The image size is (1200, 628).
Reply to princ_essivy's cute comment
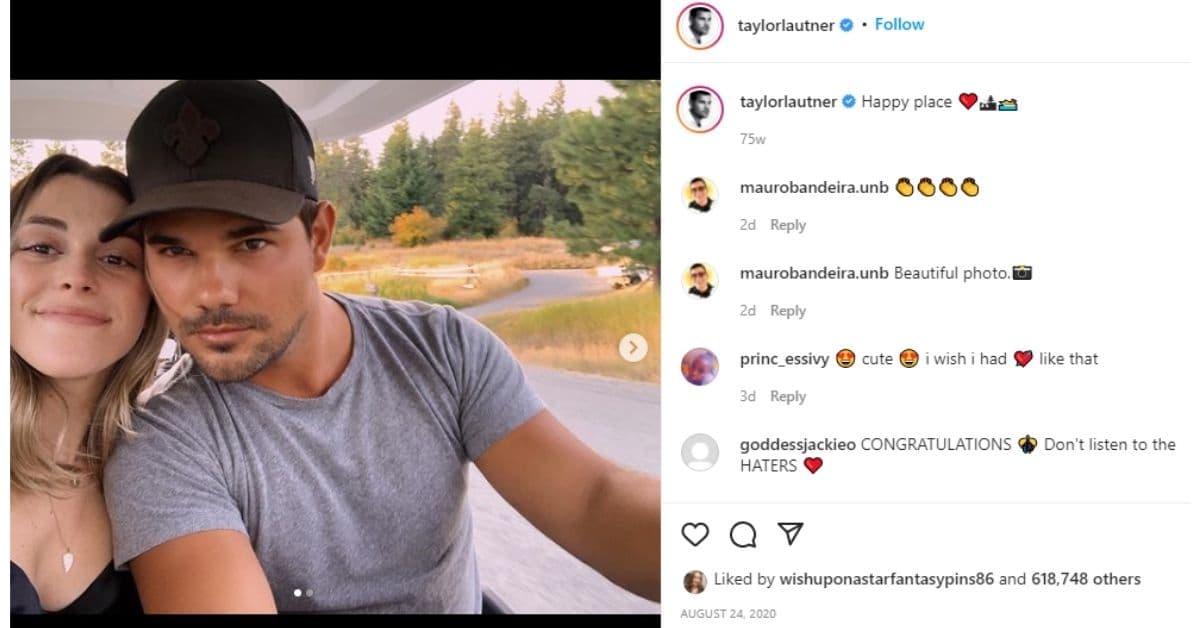[x=789, y=396]
